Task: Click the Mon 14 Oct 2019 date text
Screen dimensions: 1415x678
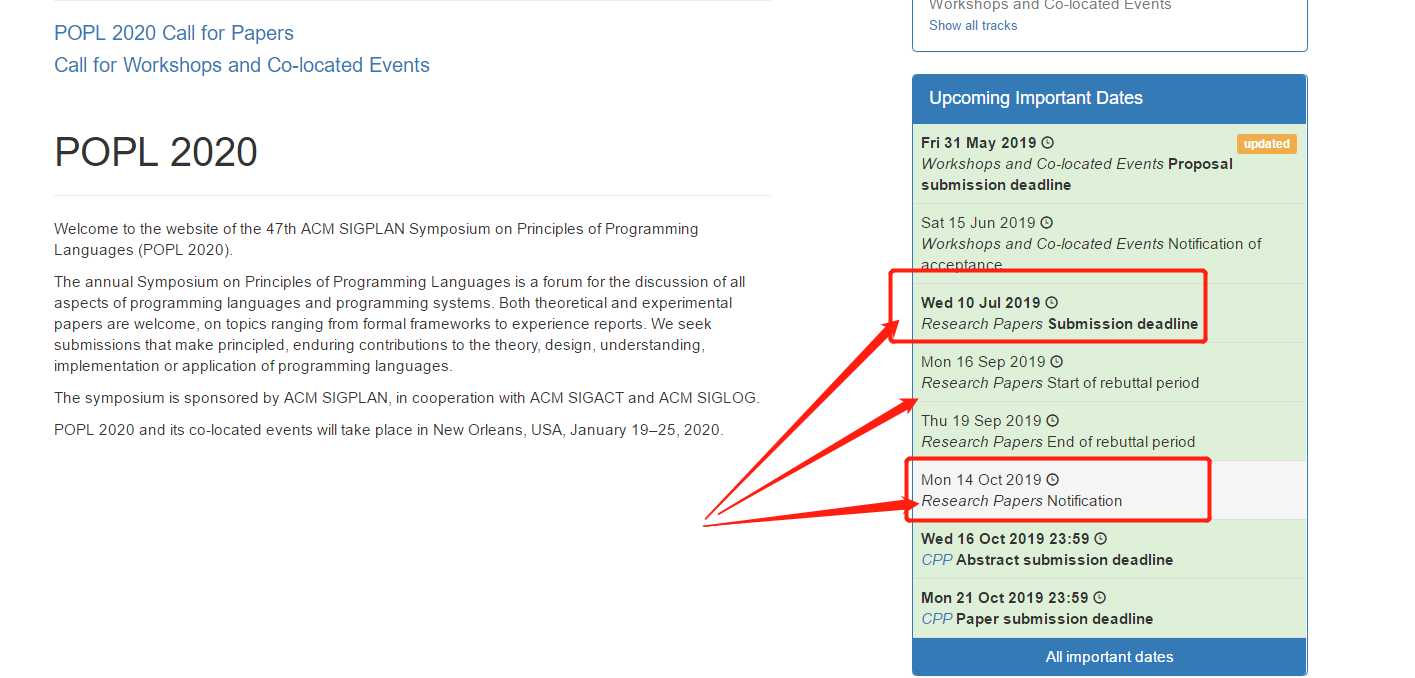Action: click(981, 479)
